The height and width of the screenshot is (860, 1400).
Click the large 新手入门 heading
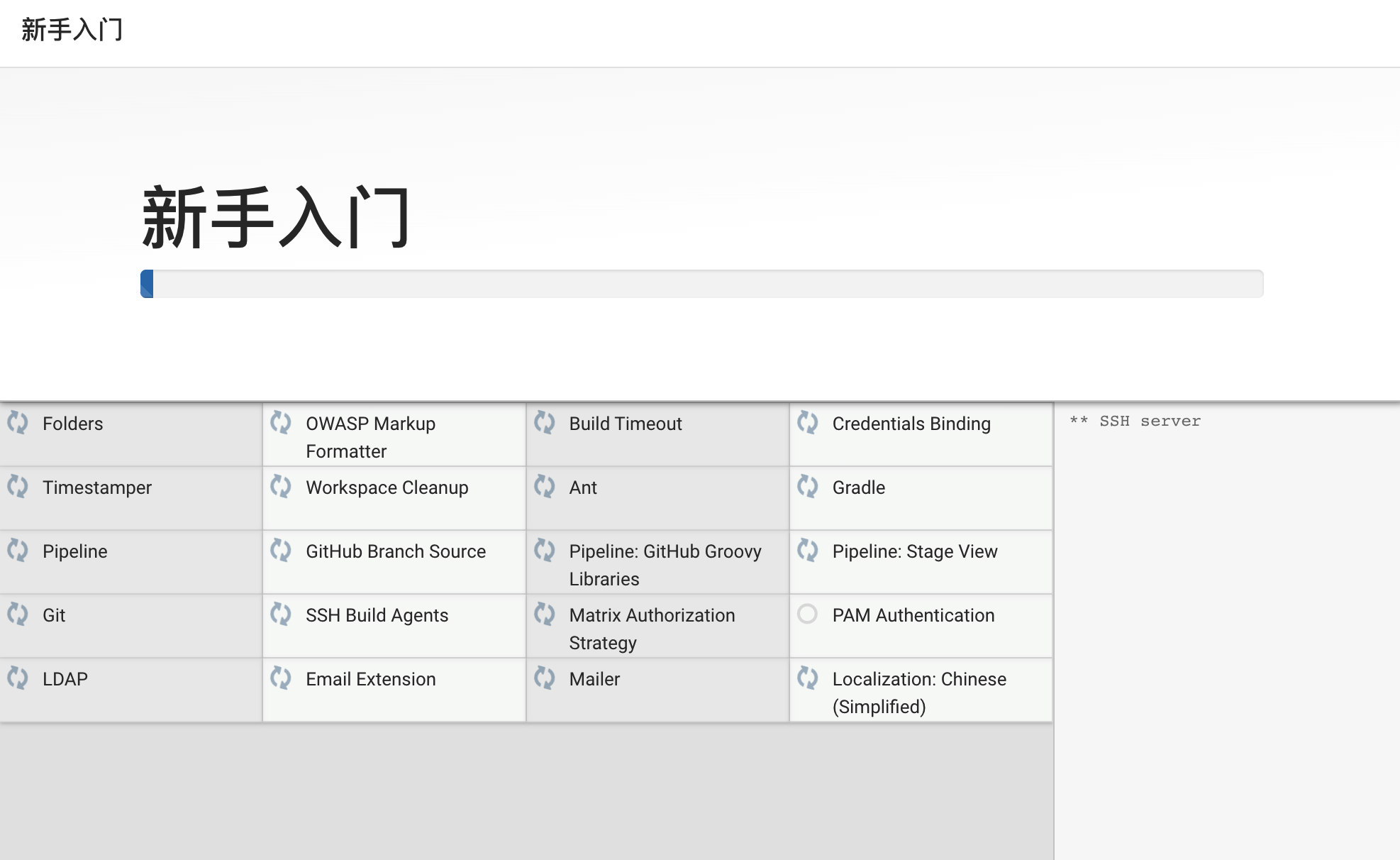(x=276, y=218)
